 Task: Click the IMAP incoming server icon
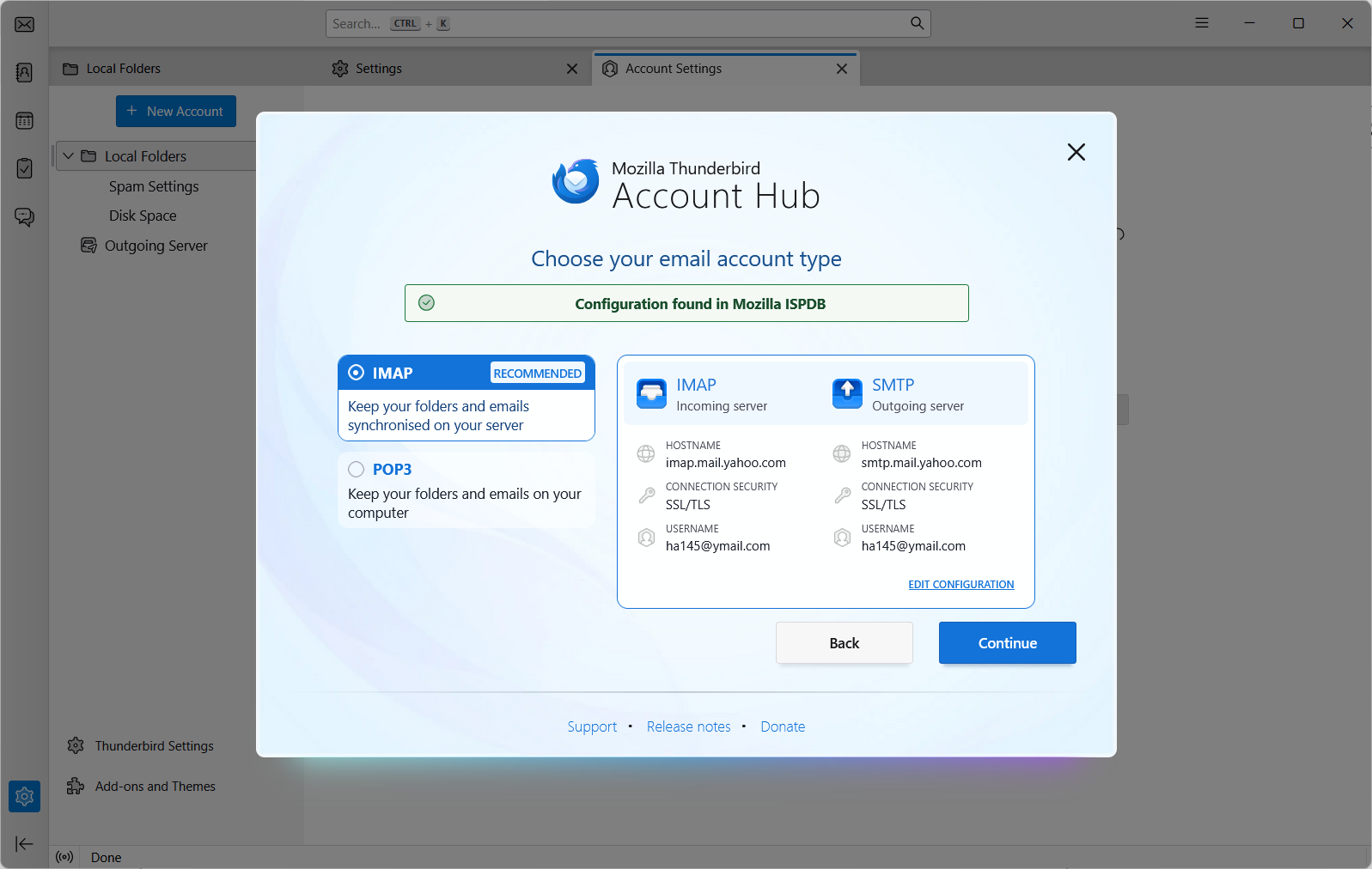pyautogui.click(x=651, y=394)
